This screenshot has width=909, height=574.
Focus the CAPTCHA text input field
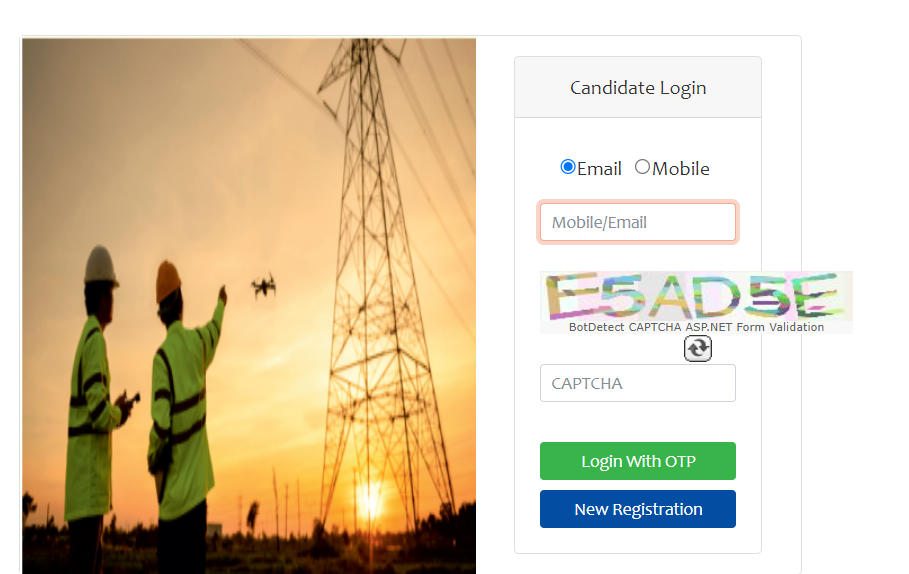(638, 383)
